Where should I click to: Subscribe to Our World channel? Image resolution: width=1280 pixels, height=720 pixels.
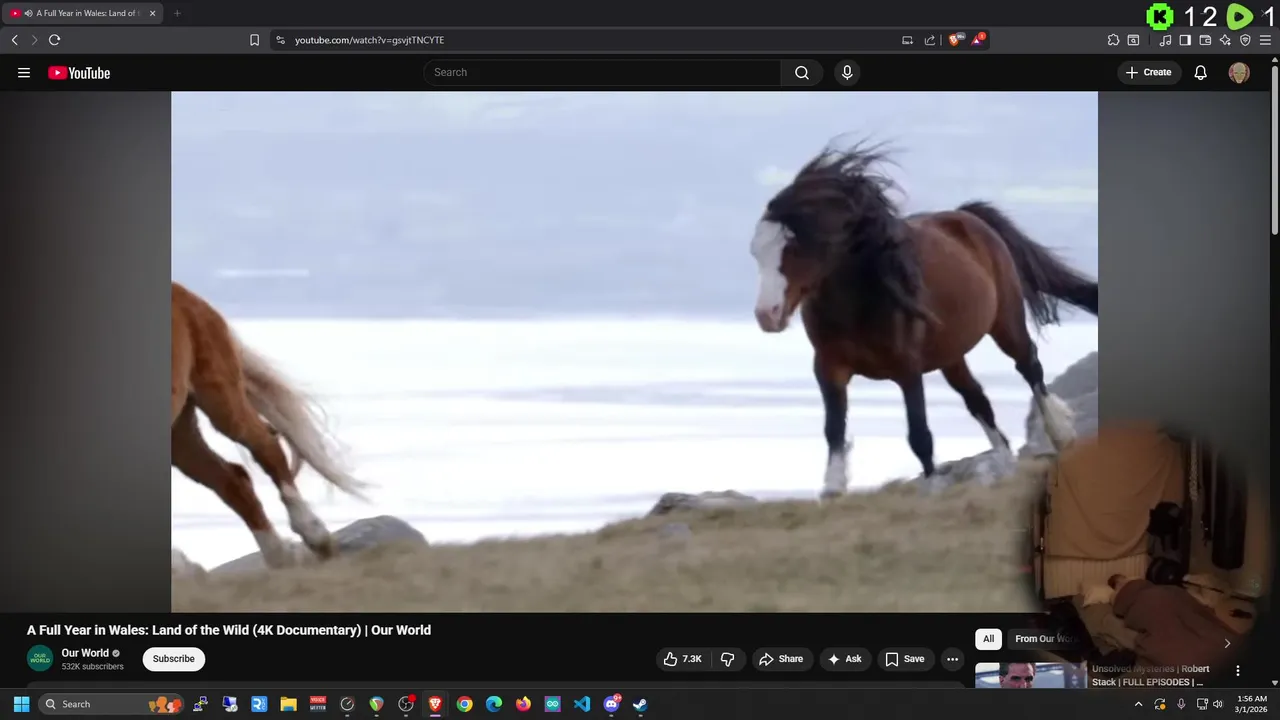174,659
